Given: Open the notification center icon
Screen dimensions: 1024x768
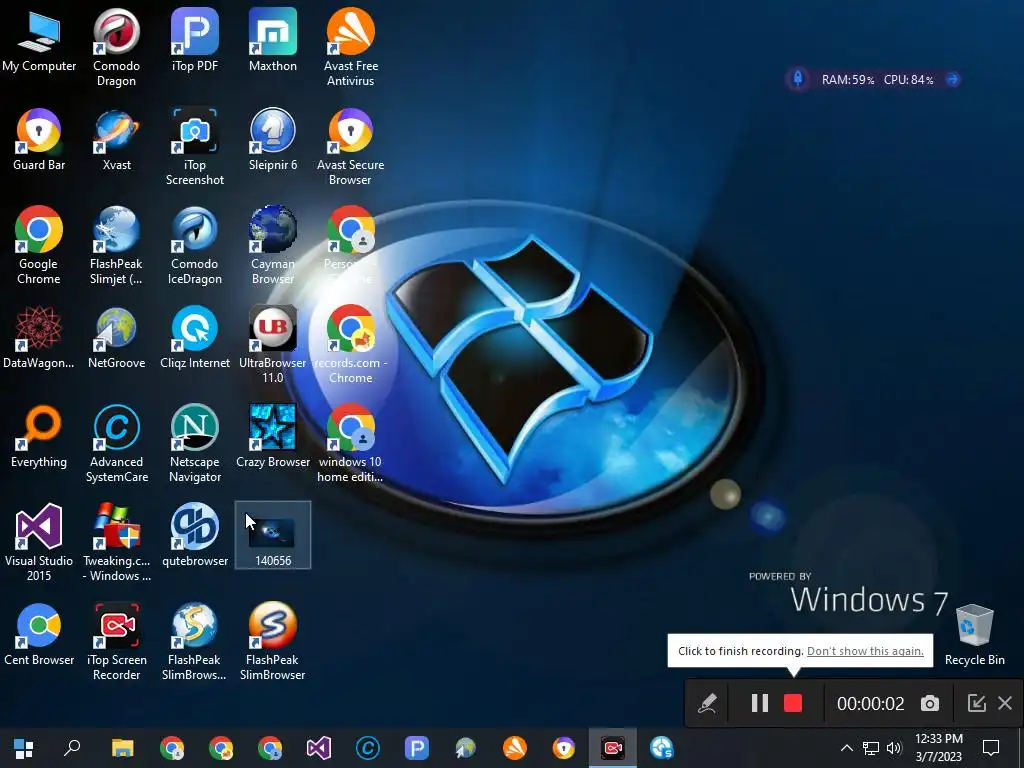Looking at the screenshot, I should pos(991,748).
